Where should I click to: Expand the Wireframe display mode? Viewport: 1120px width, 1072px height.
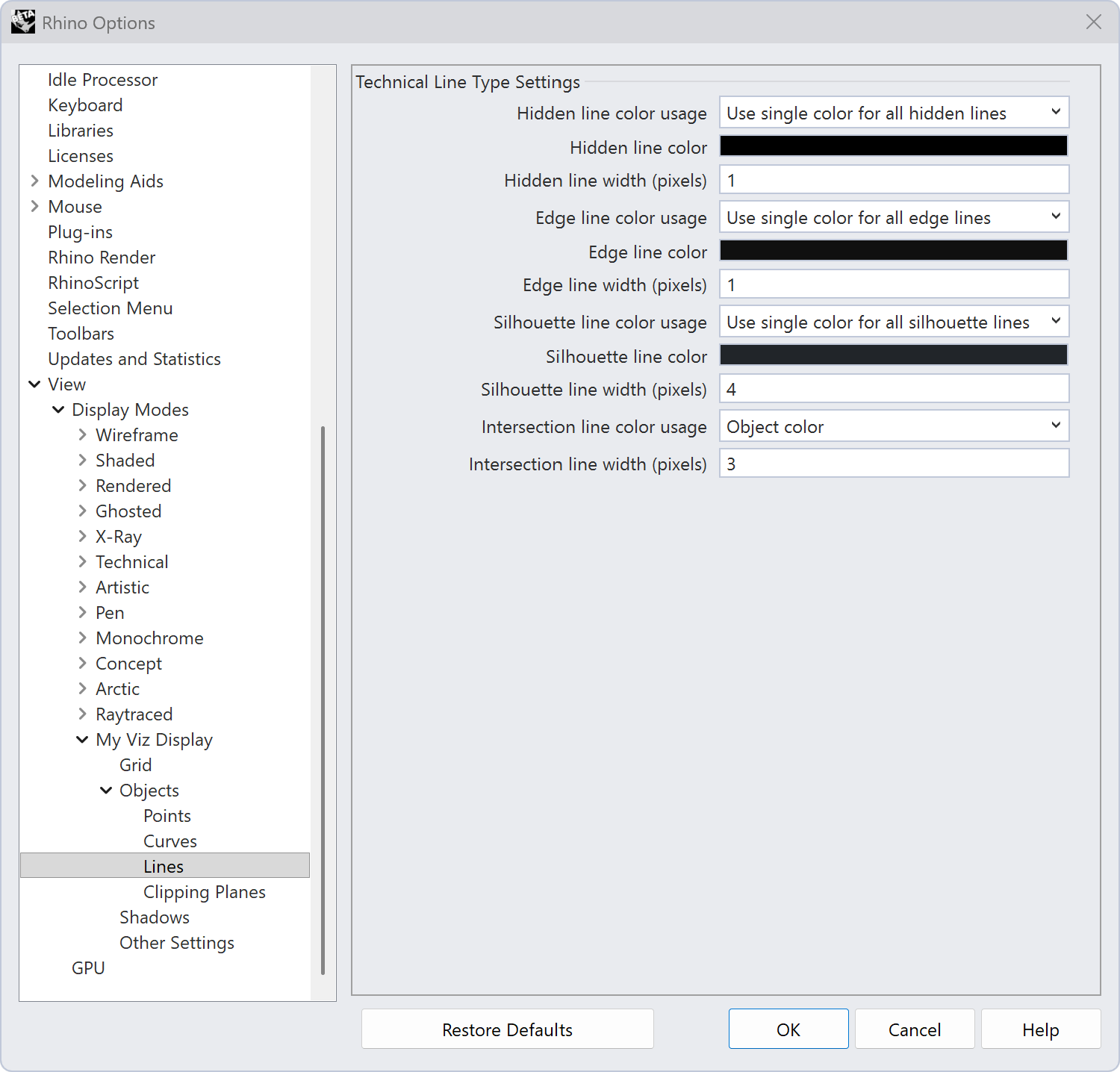point(82,434)
